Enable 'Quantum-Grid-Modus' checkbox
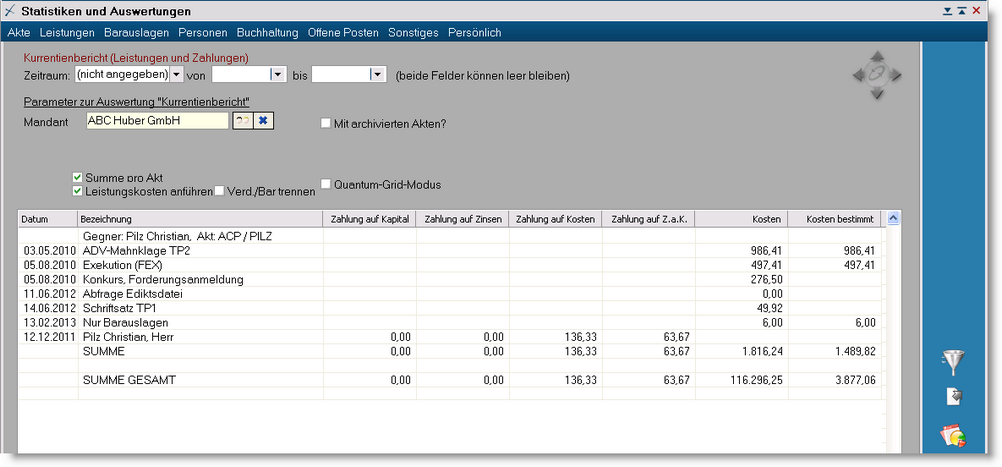 [326, 184]
